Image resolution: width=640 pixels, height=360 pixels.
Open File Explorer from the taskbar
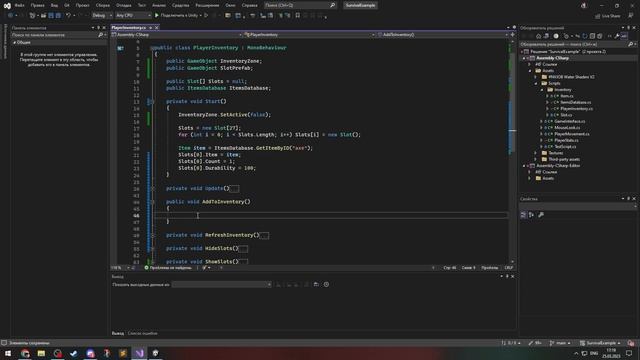tap(41, 353)
